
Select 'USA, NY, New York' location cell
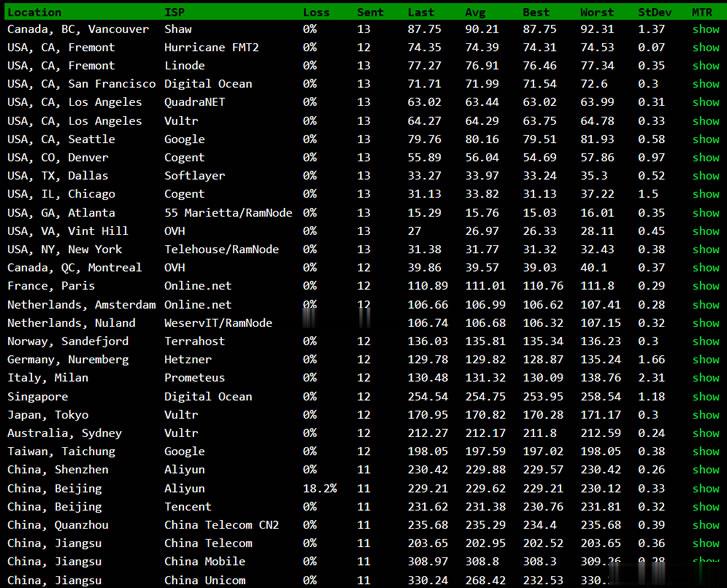(65, 249)
